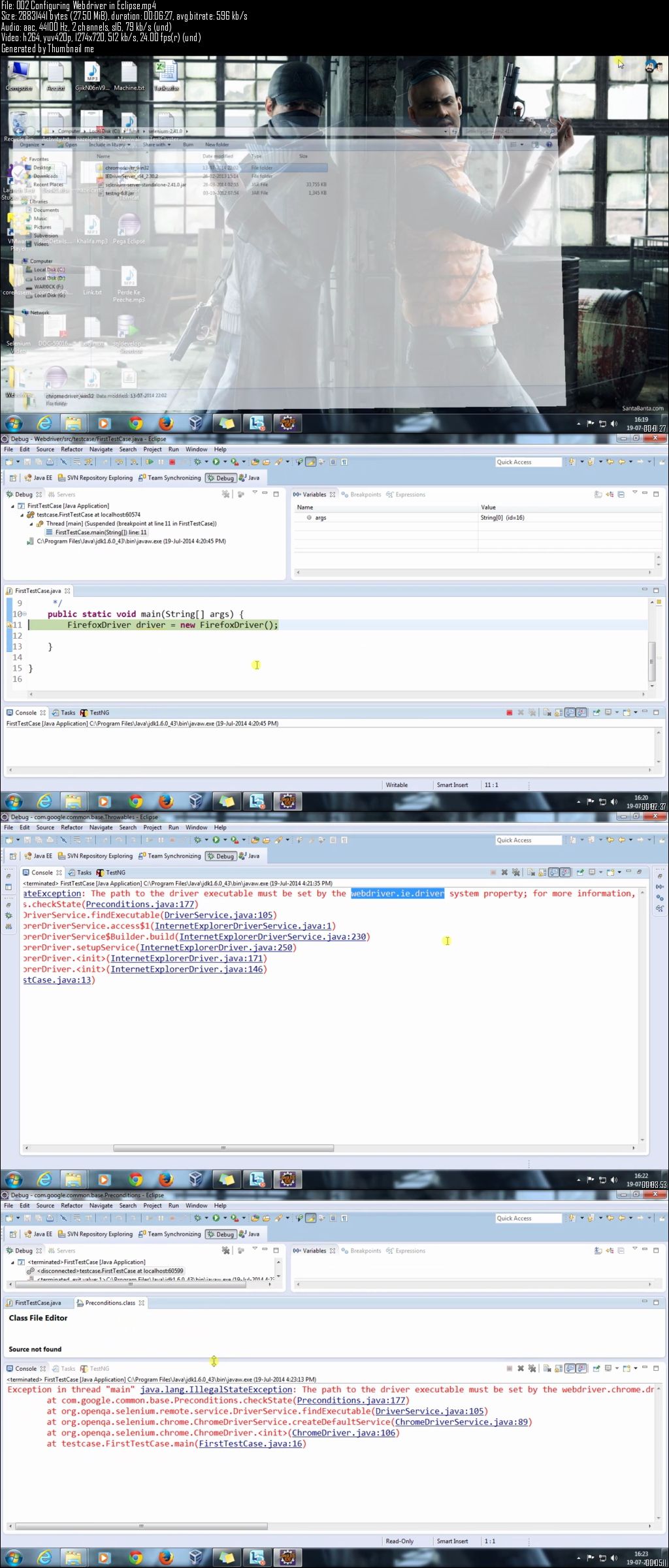Click Preconditions console horizontal scrollbar thumb
This screenshot has width=669, height=1568.
pos(141,1526)
